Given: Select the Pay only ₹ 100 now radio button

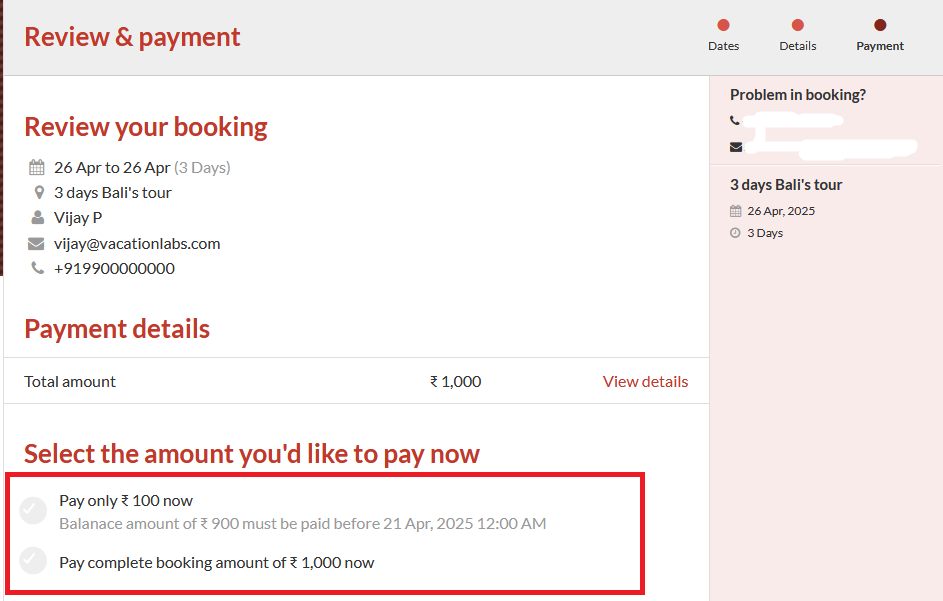Looking at the screenshot, I should (34, 510).
